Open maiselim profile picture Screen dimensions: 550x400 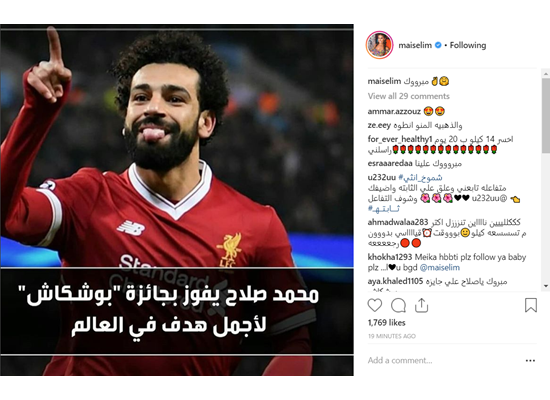pos(379,45)
